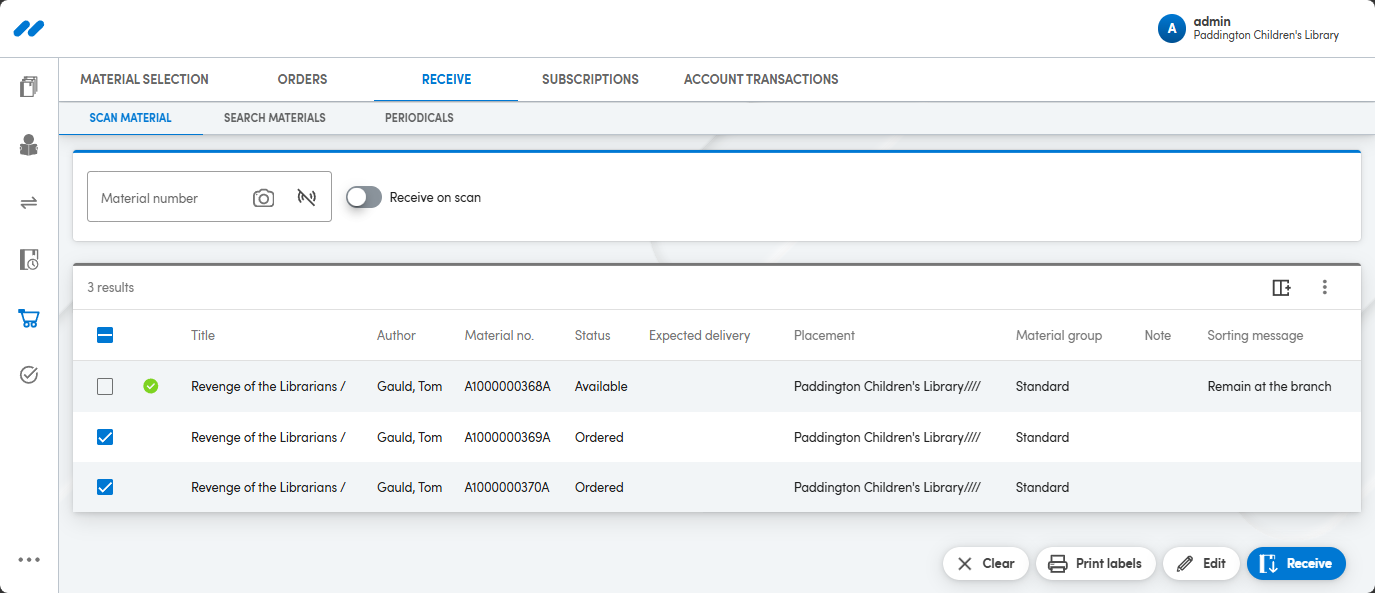Click the app logo in header

[28, 29]
